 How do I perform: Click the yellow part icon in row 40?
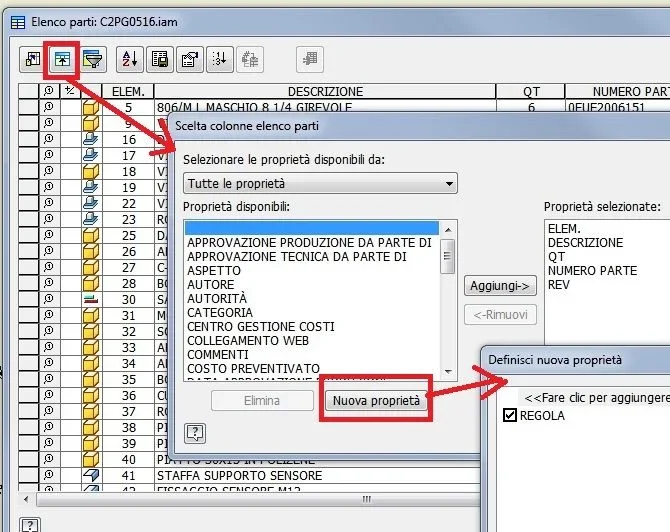(x=91, y=459)
